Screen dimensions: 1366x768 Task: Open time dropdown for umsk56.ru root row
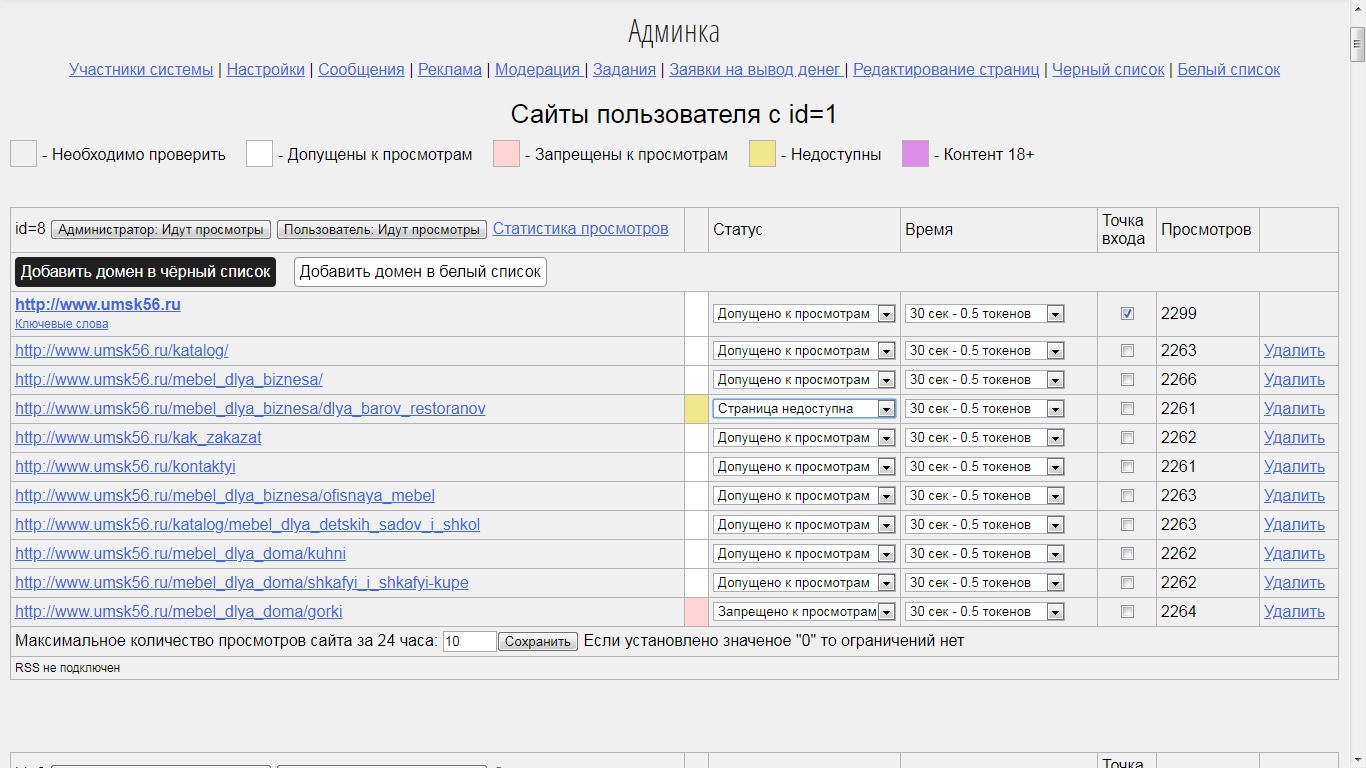point(984,314)
